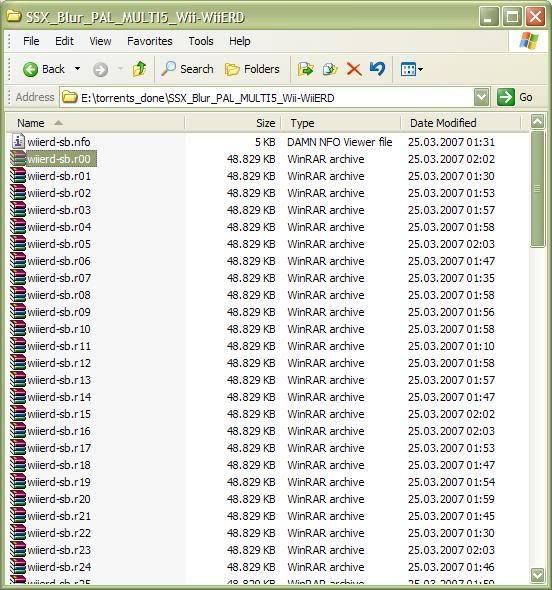
Task: Click the Back arrow icon
Action: point(30,70)
